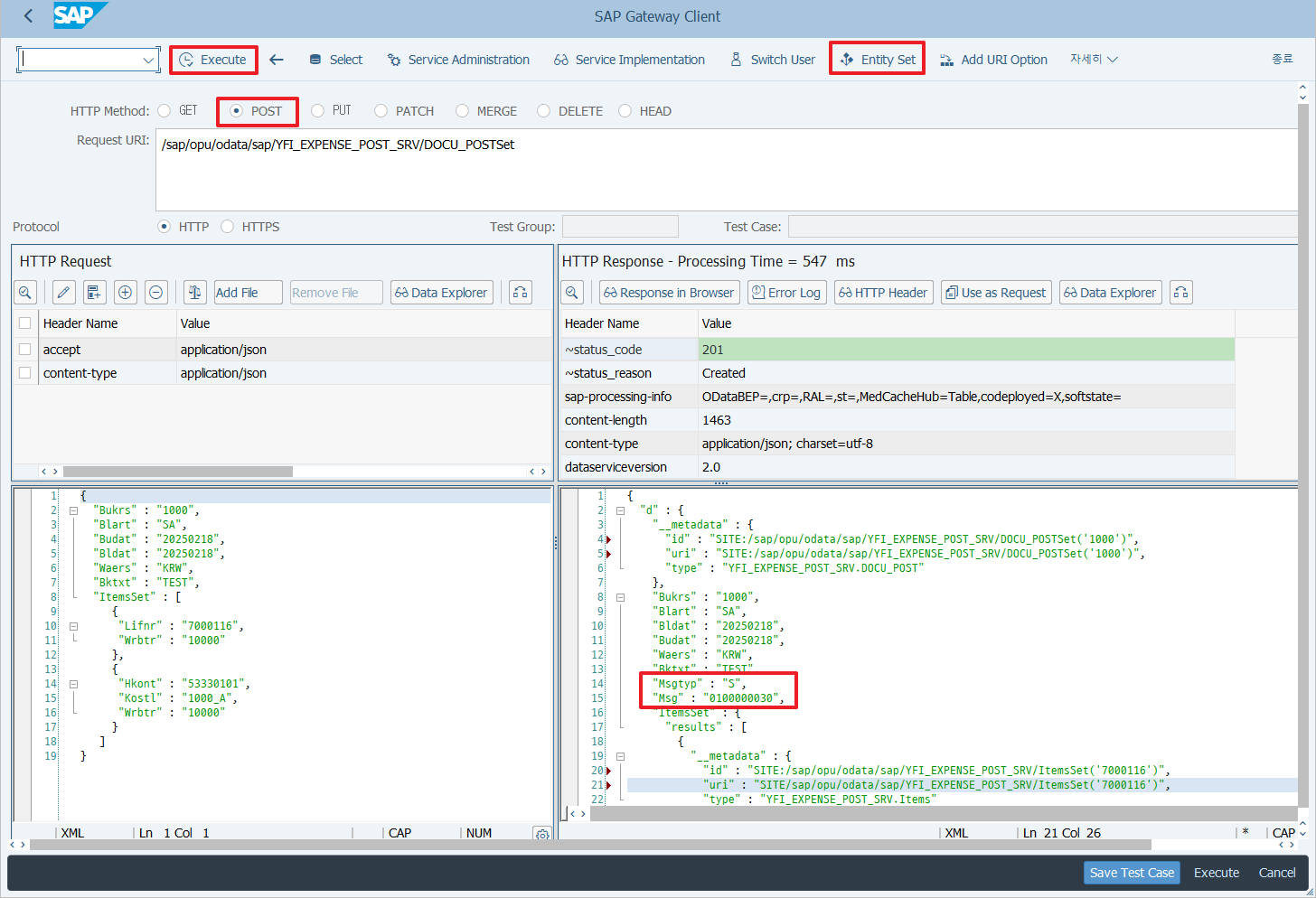Click the plus add header icon
Viewport: 1316px width, 898px height.
[125, 293]
